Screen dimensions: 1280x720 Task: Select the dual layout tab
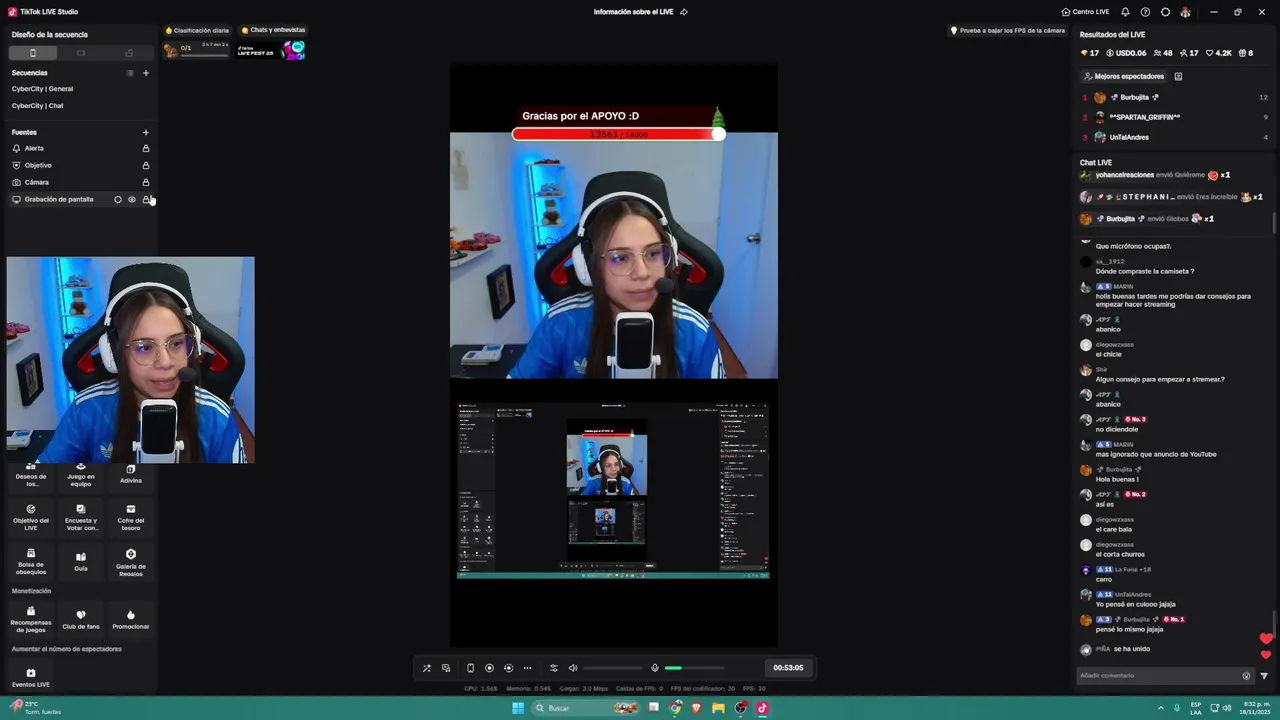coord(129,53)
